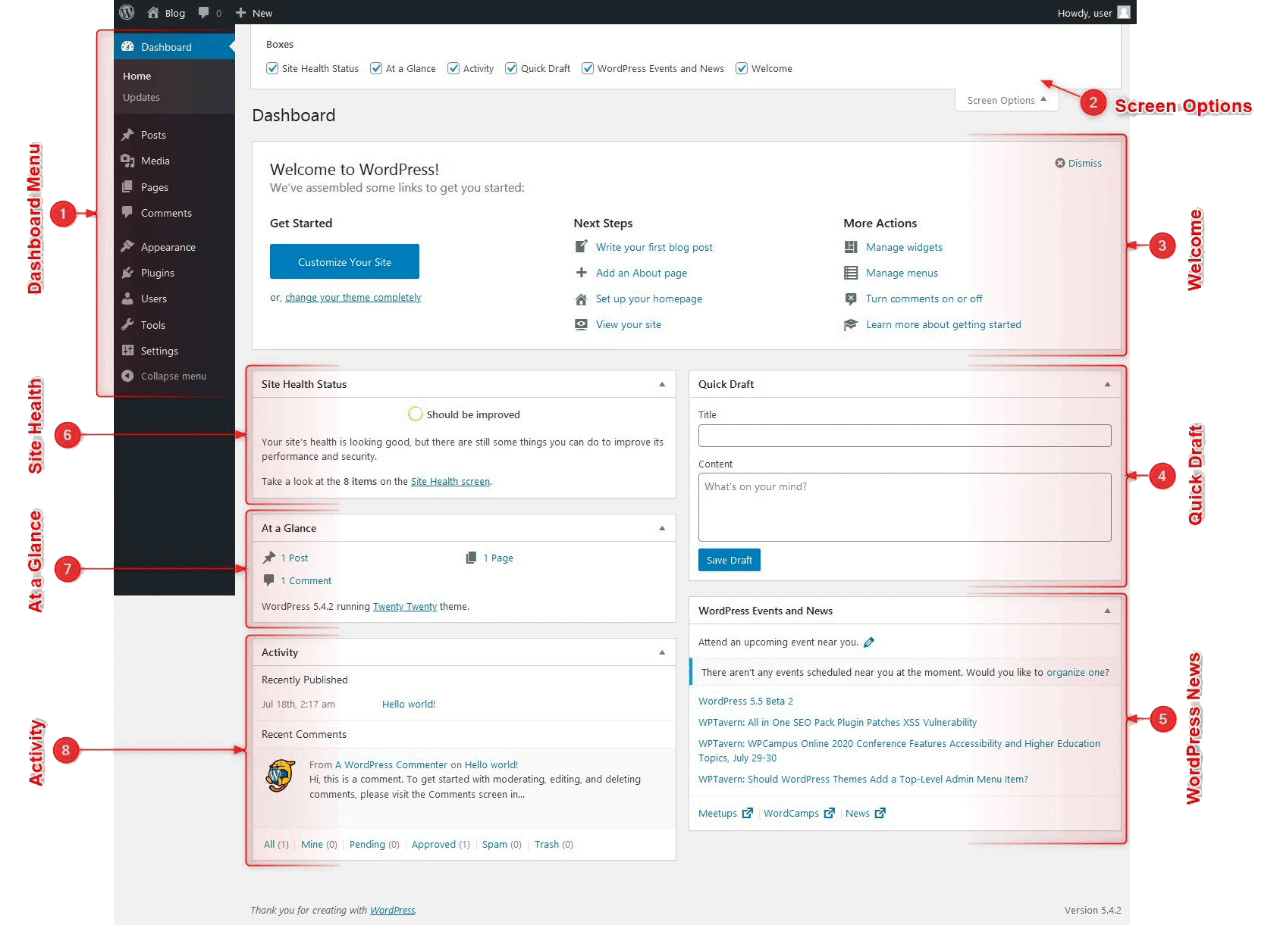Open the Posts menu label
The width and height of the screenshot is (1280, 925).
click(154, 135)
